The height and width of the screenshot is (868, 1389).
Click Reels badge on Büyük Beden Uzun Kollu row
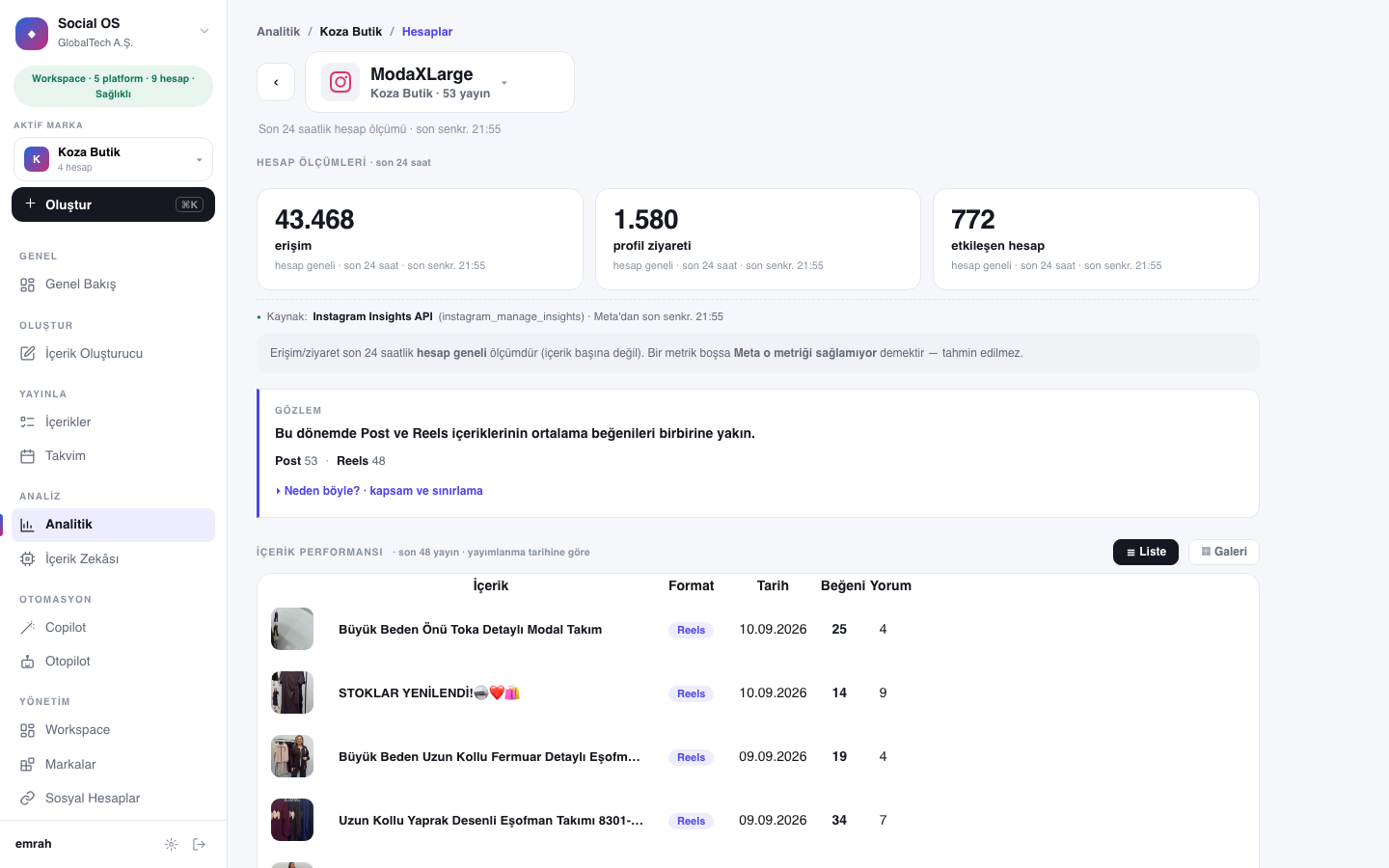click(691, 757)
